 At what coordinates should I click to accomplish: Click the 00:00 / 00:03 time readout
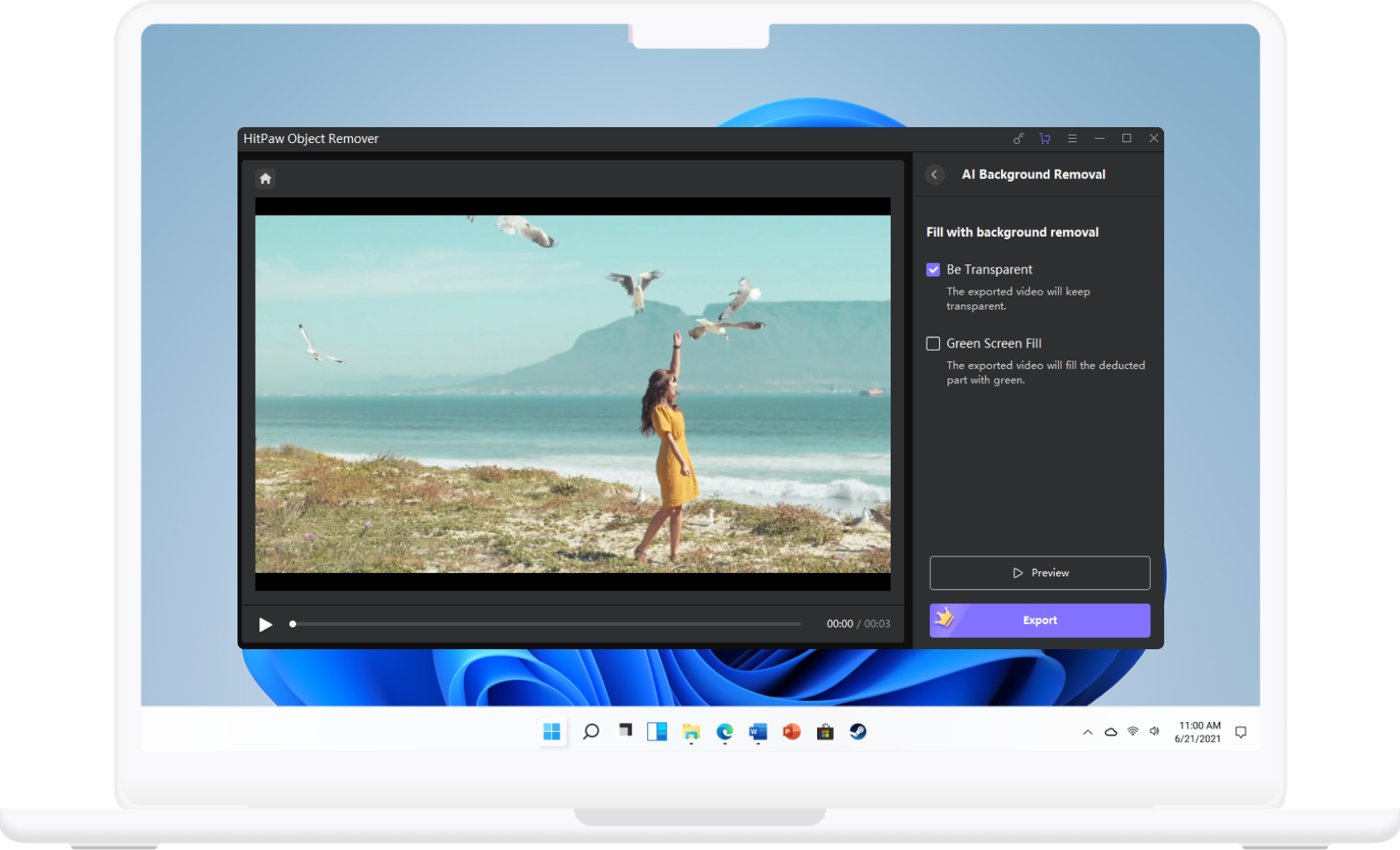[858, 624]
